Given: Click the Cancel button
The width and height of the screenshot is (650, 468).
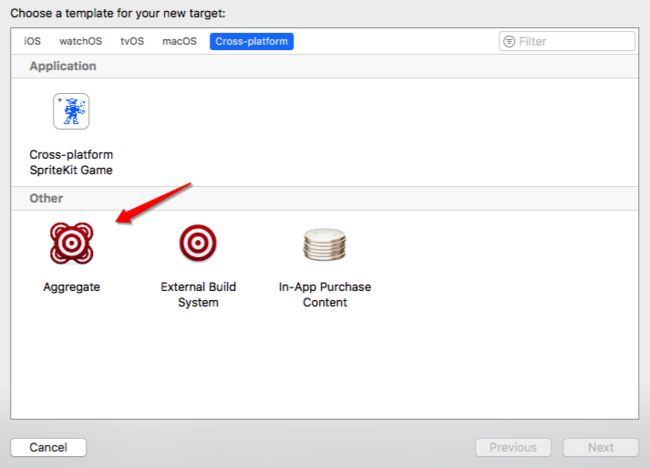Looking at the screenshot, I should tap(49, 447).
